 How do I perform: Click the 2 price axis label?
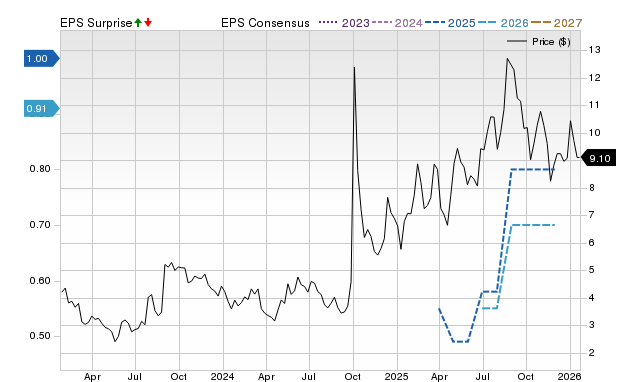click(591, 353)
